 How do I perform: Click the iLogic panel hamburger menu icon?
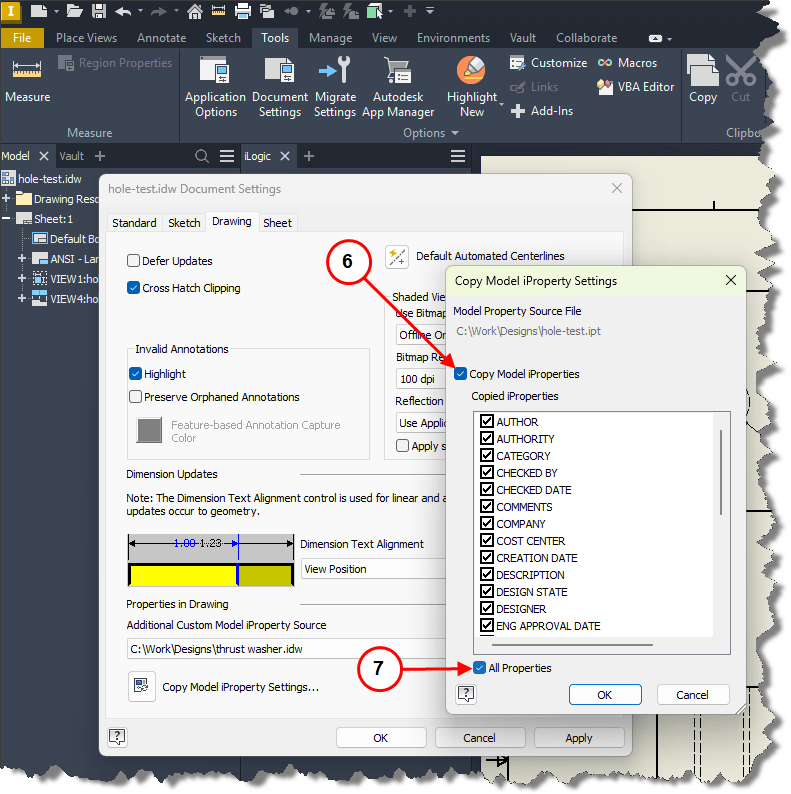click(458, 156)
